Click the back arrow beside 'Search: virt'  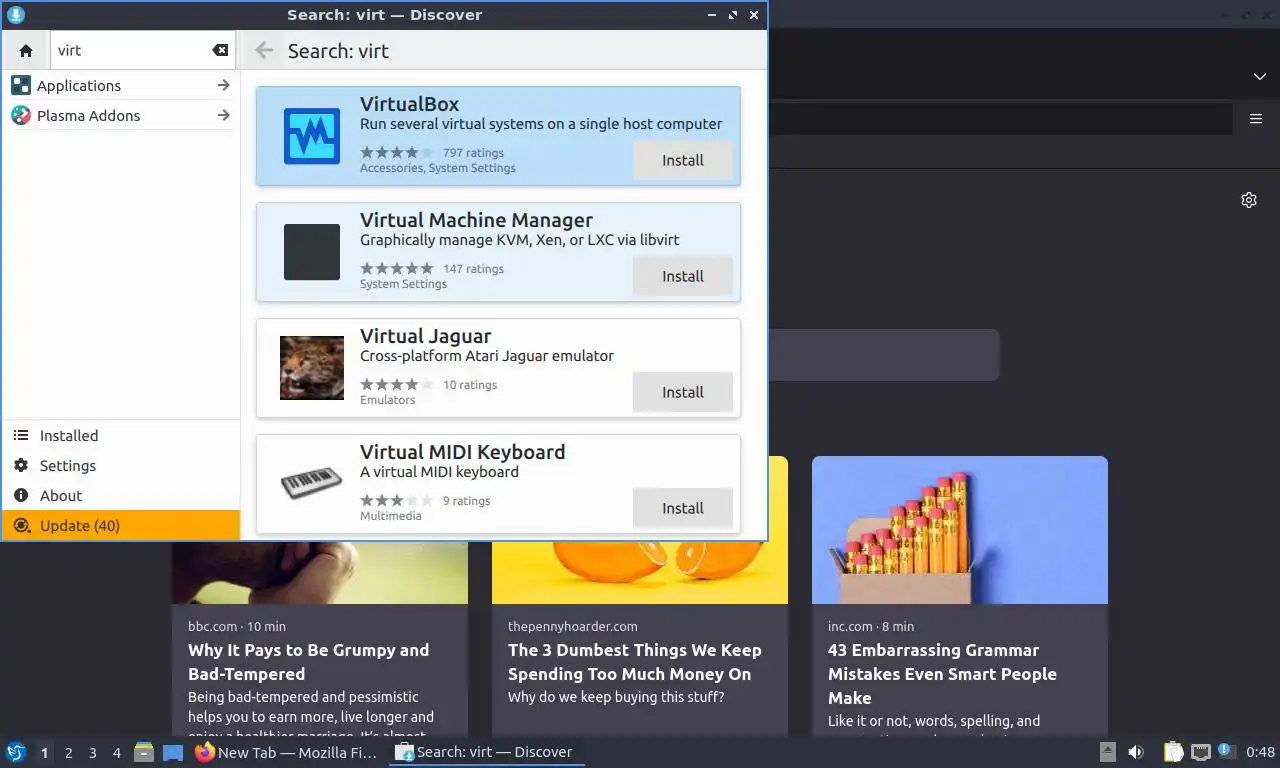tap(264, 50)
